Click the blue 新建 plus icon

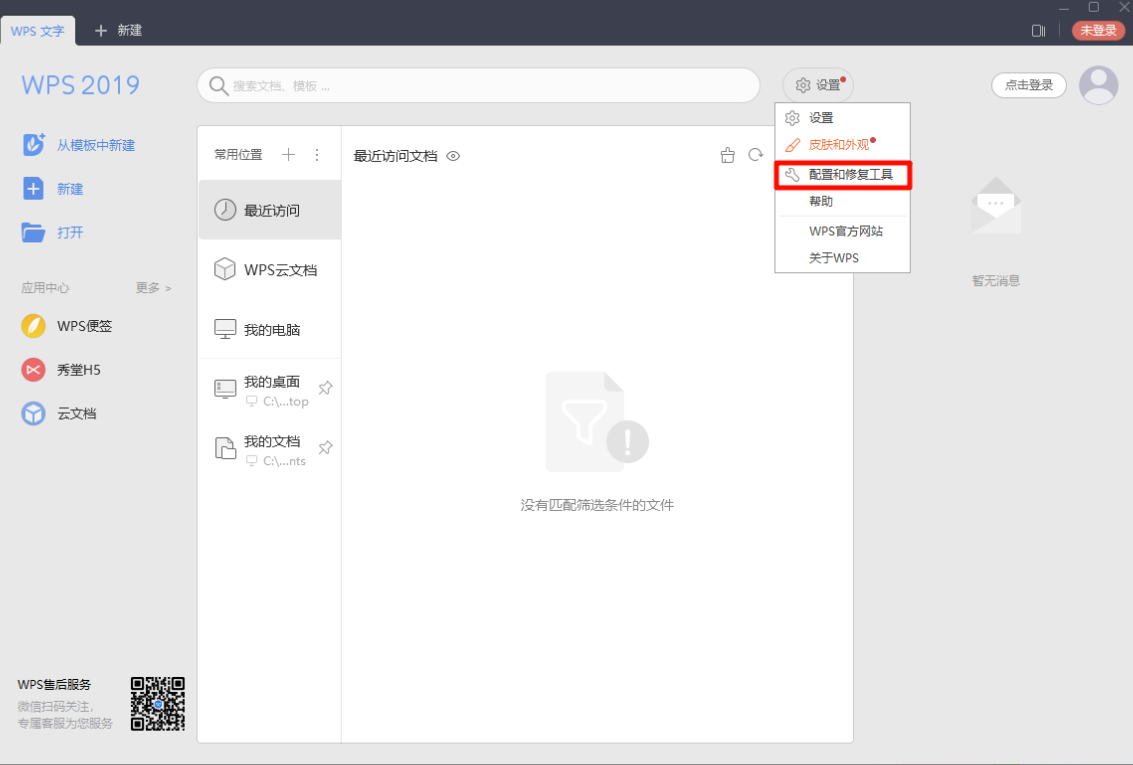click(x=33, y=189)
